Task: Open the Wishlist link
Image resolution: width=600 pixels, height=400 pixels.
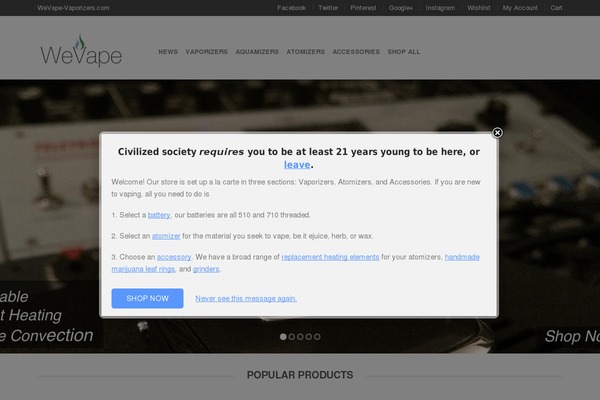Action: click(478, 8)
